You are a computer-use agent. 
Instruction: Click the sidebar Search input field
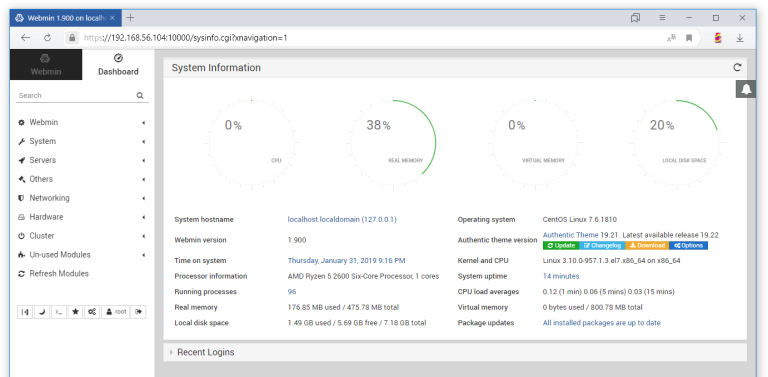point(76,95)
